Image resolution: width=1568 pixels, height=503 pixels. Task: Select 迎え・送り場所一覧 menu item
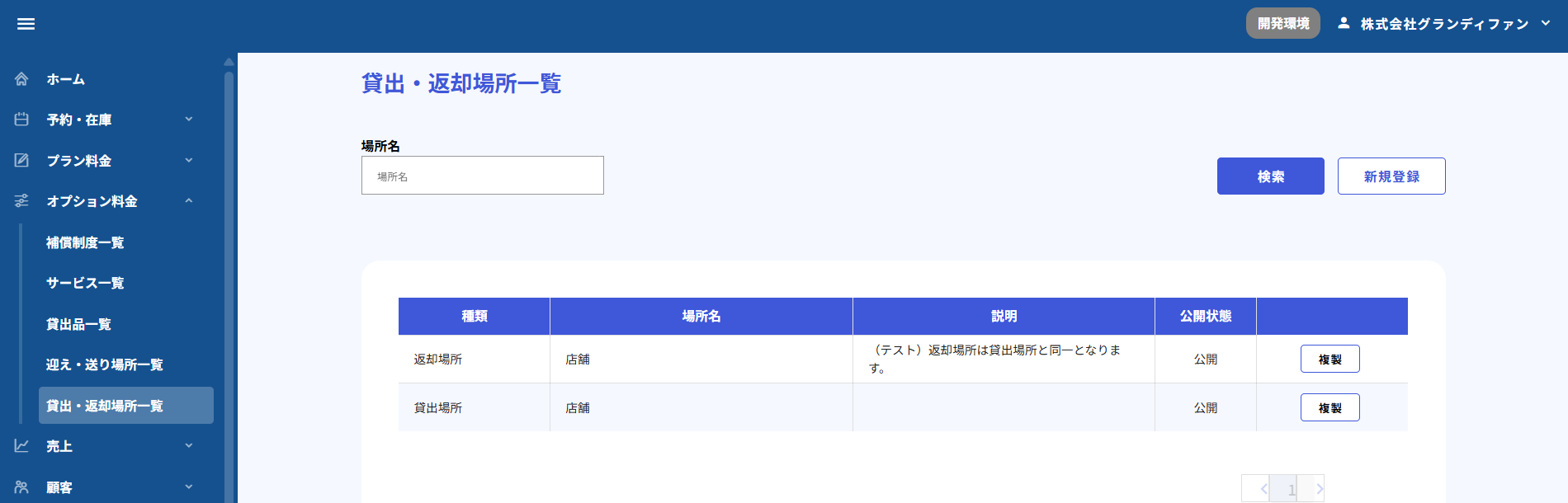pos(105,364)
